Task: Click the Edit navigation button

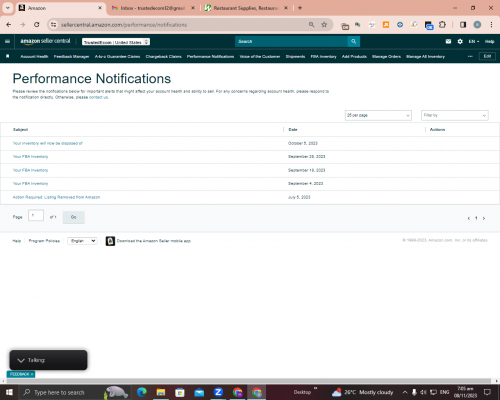Action: pos(487,56)
